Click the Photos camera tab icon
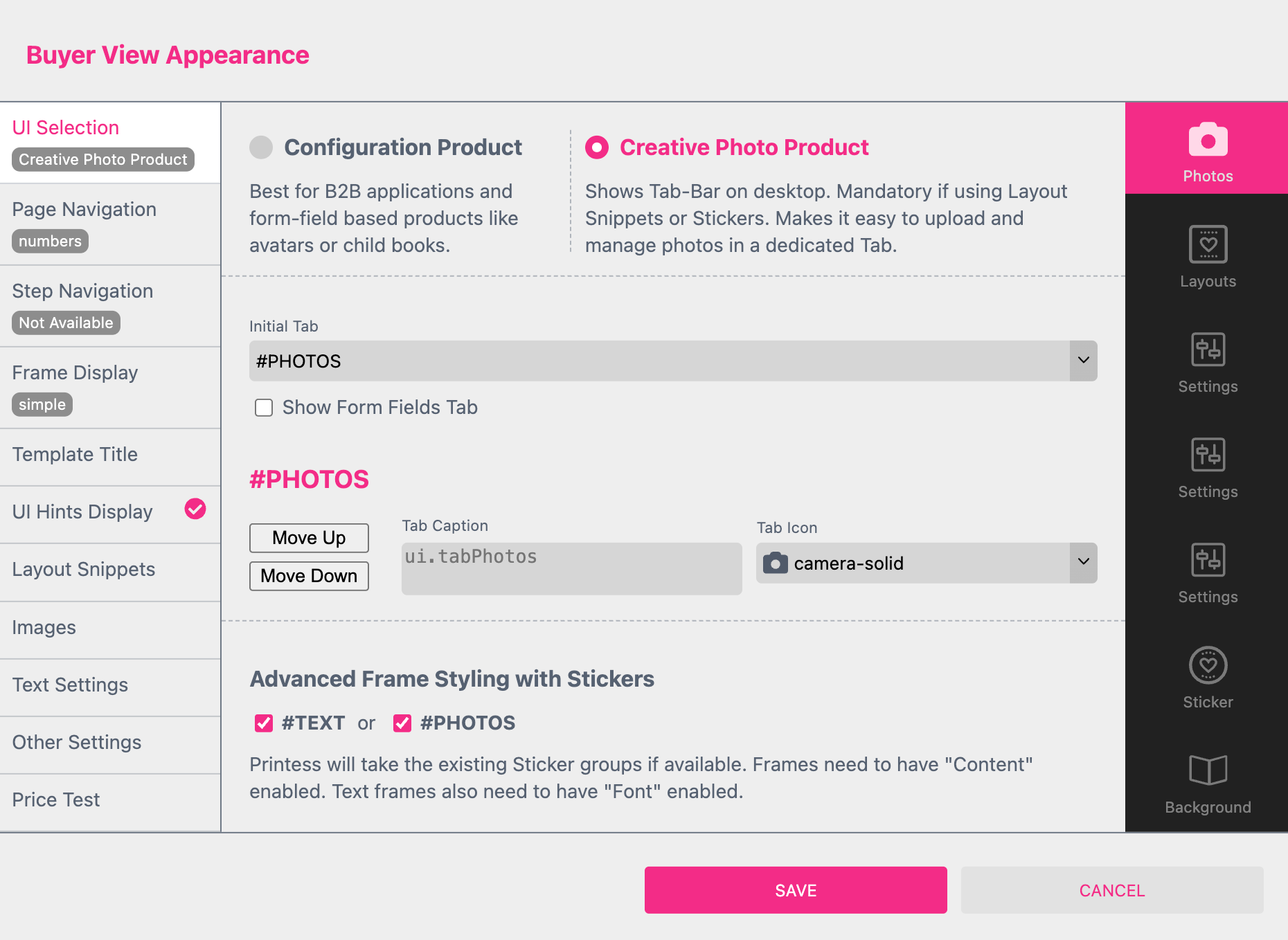The width and height of the screenshot is (1288, 940). 1208,140
